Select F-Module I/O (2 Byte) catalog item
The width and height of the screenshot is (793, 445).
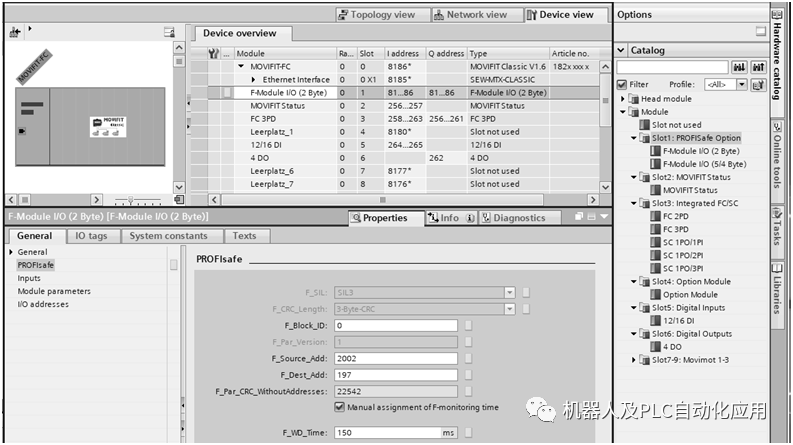701,151
